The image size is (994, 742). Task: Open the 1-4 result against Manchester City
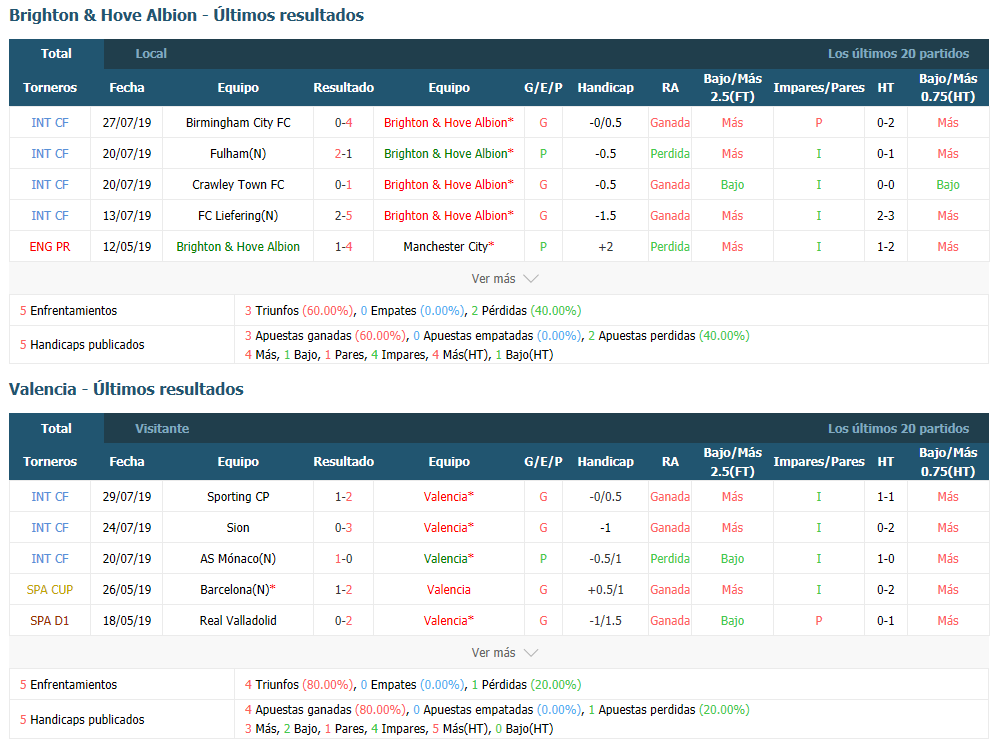pyautogui.click(x=343, y=247)
